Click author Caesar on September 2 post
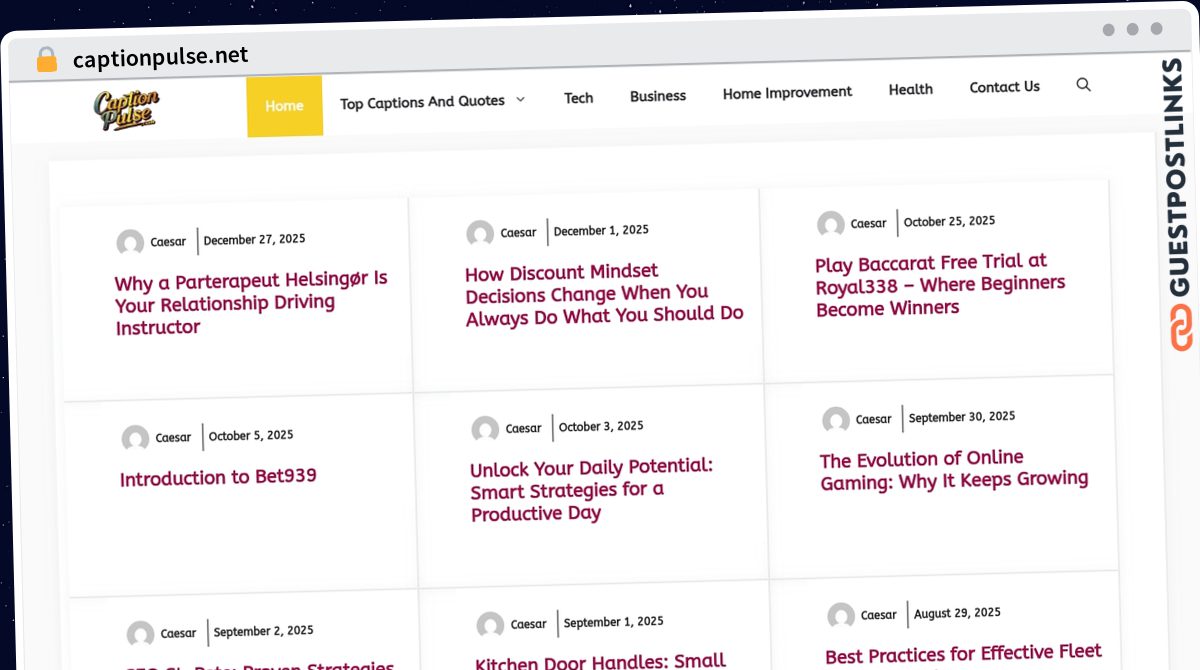1200x670 pixels. (178, 633)
